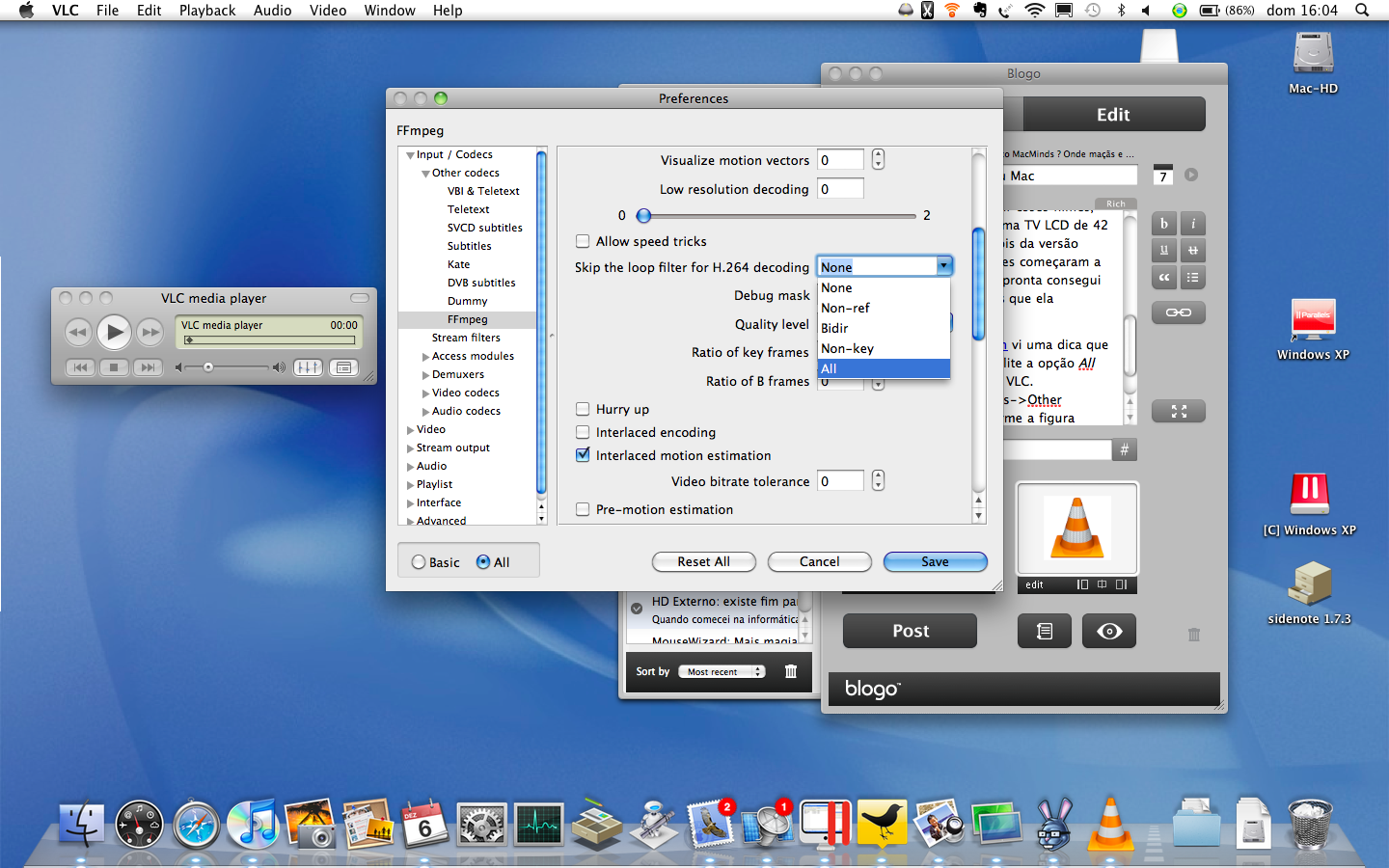Screen dimensions: 1389x868
Task: Open Mac-HD drive on desktop
Action: [1314, 54]
